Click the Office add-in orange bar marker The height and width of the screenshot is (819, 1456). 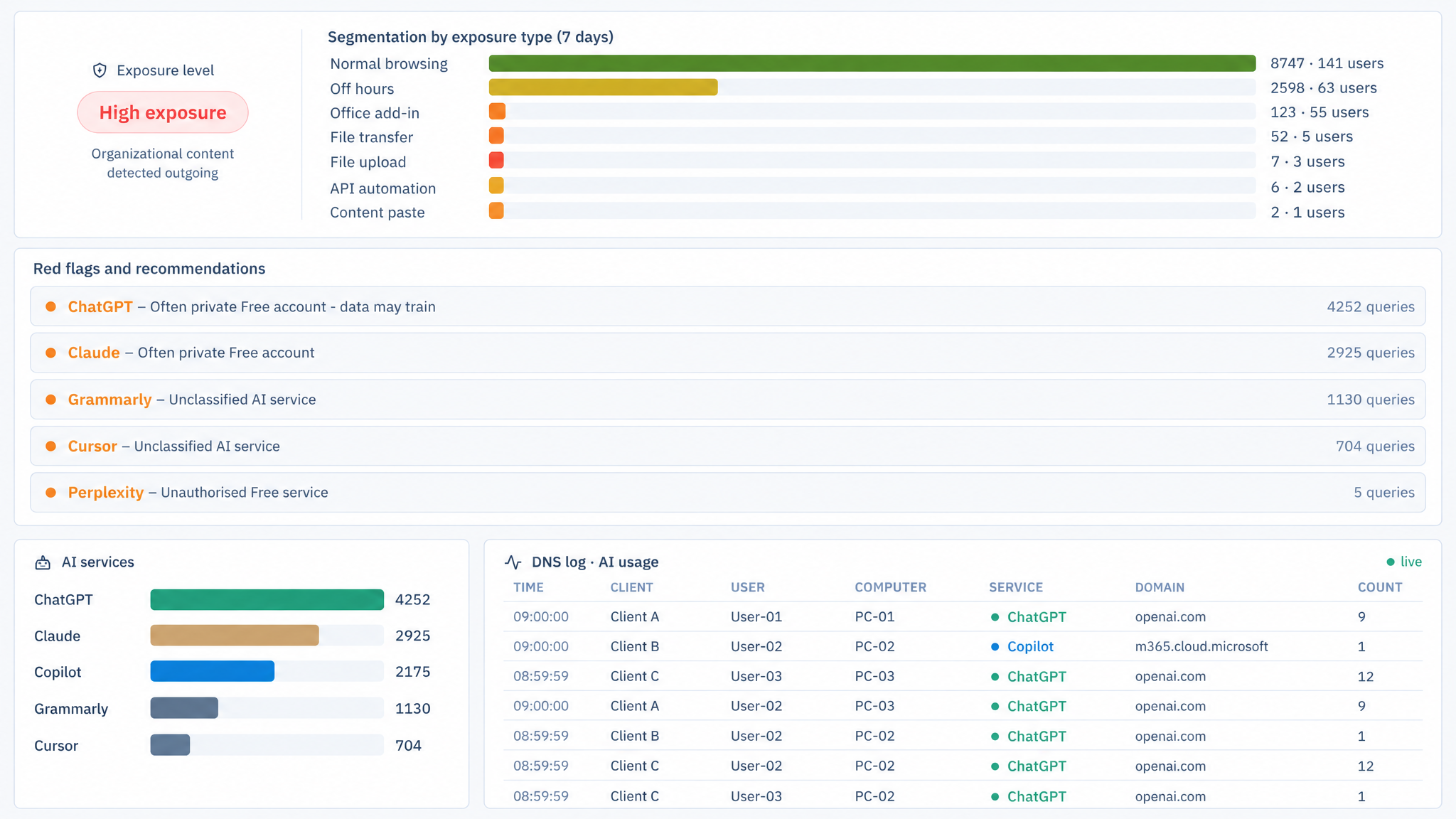coord(497,112)
